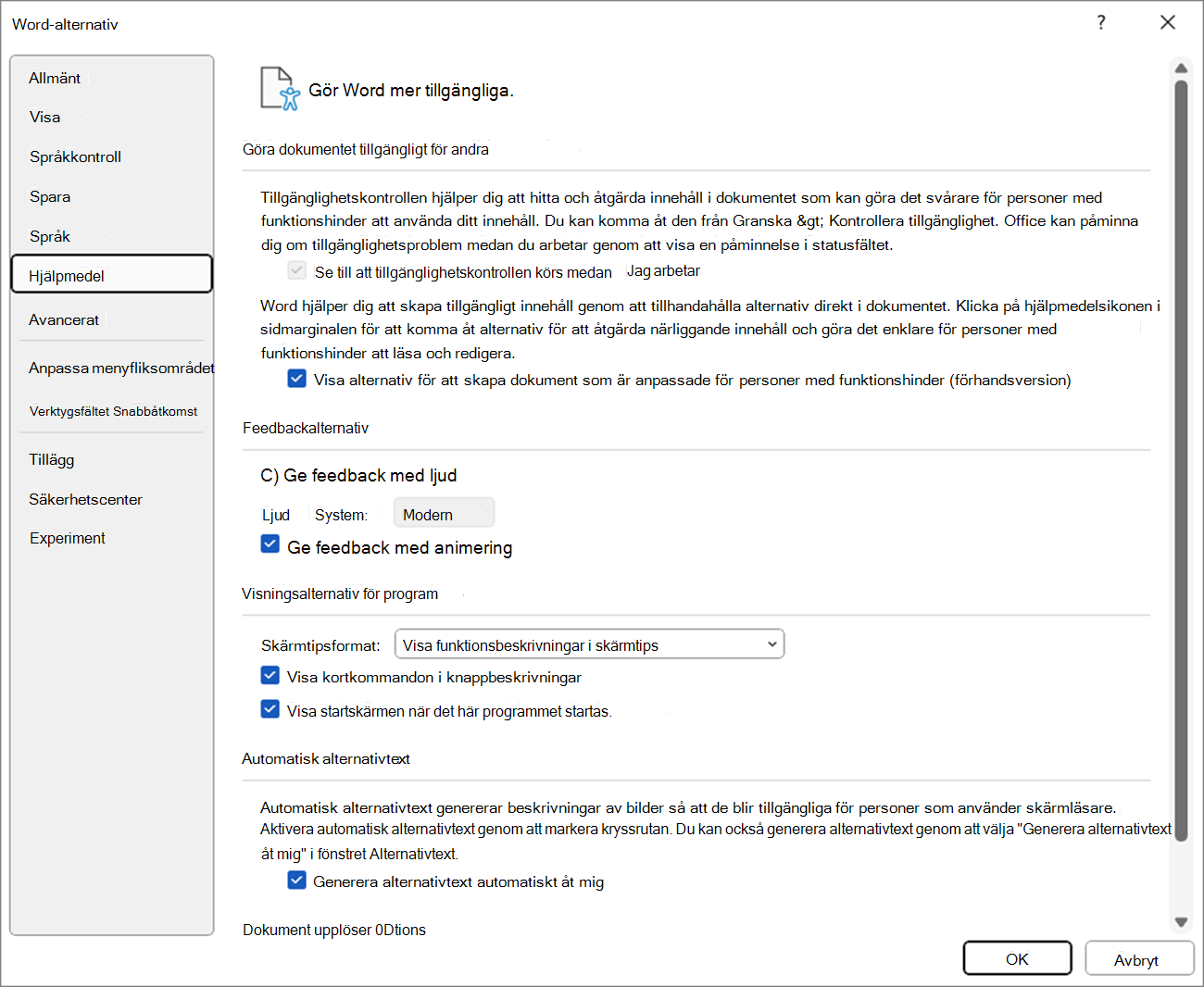Uncheck Generera alternativtext automatiskt åt mig
The image size is (1204, 987).
(296, 880)
